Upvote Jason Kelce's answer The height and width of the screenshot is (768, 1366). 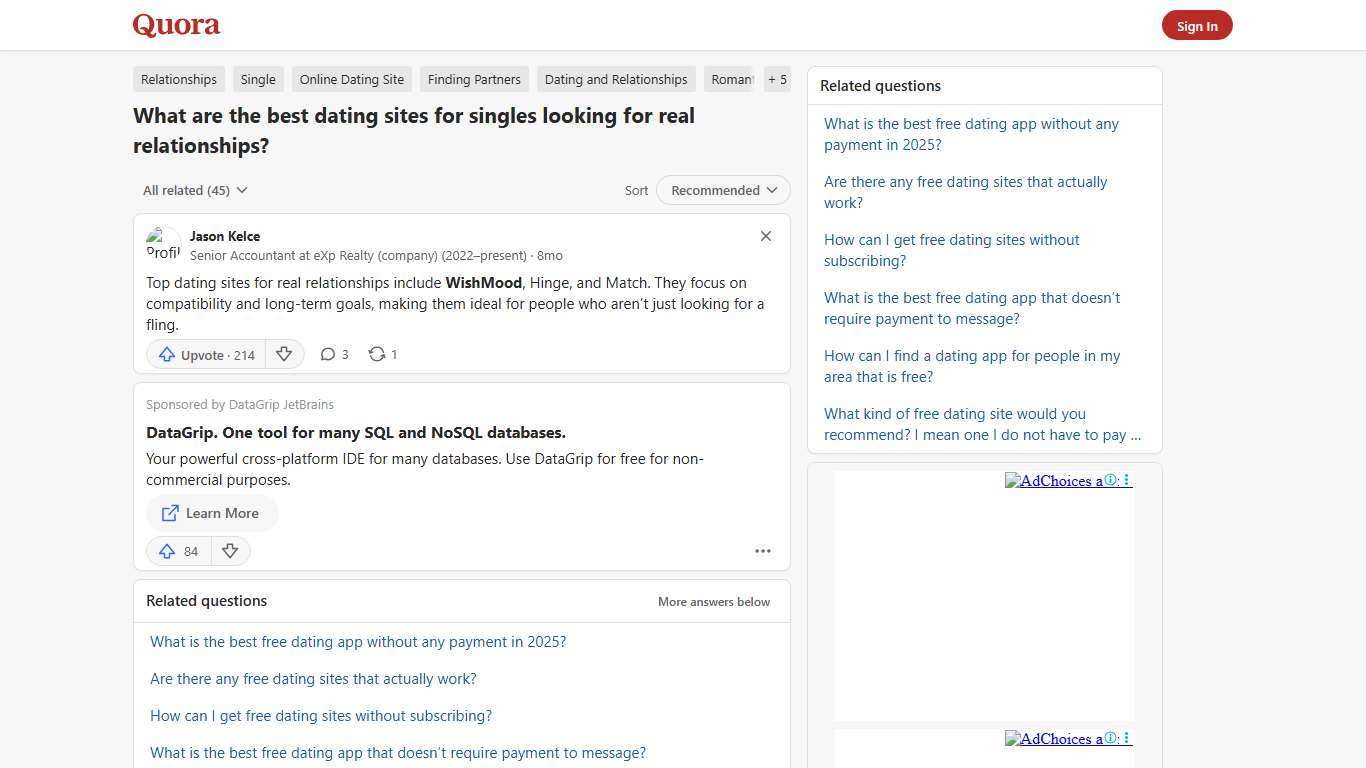pos(204,354)
